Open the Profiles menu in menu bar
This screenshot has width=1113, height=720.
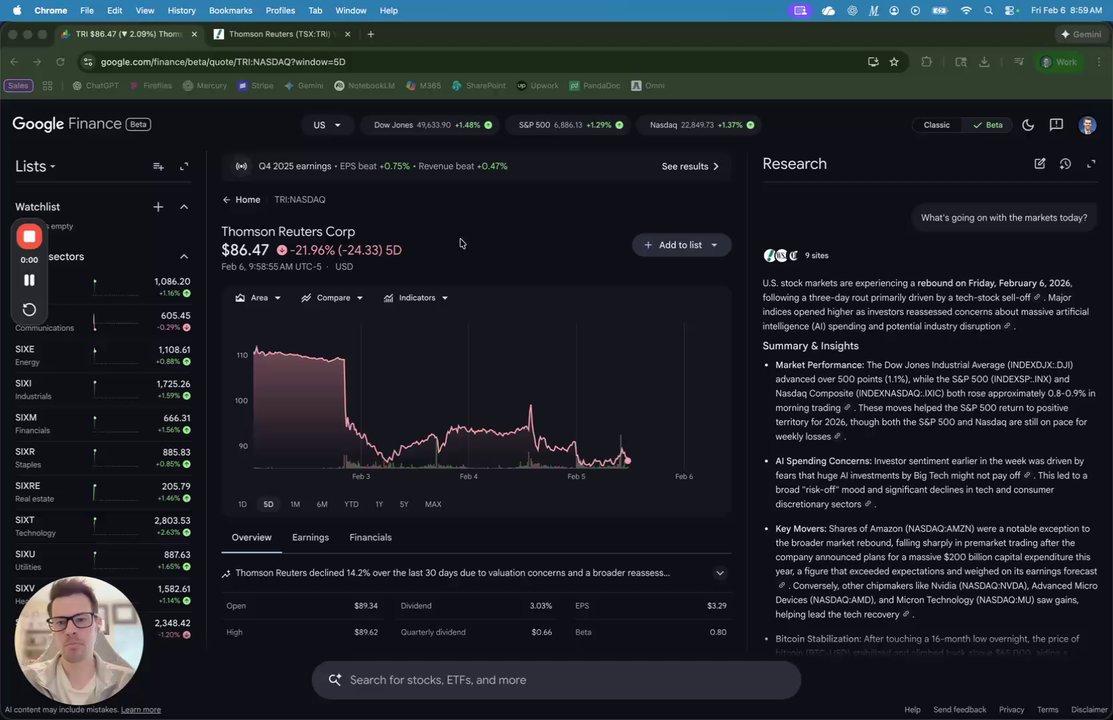[280, 11]
